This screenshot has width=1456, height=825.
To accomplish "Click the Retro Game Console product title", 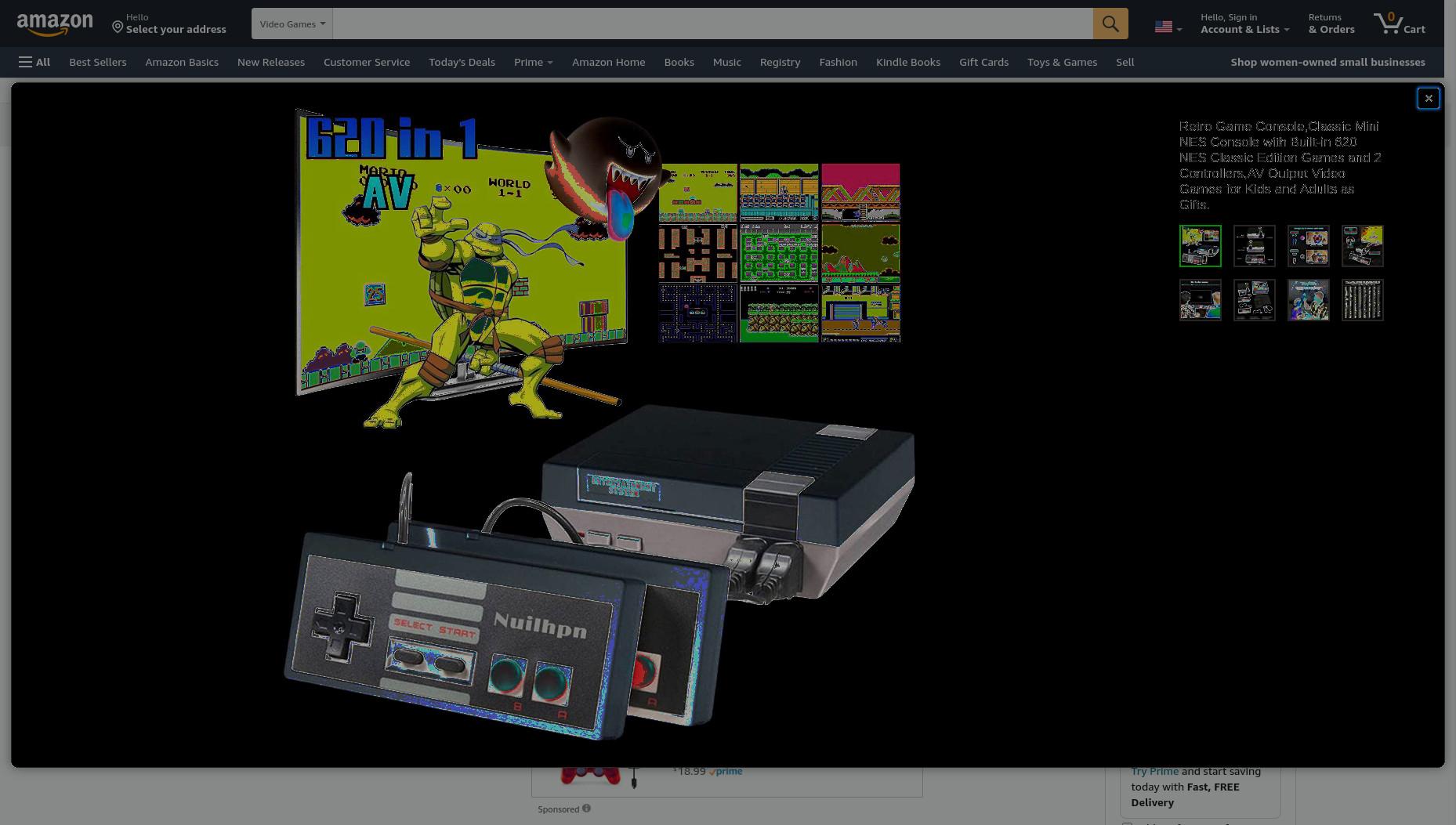I will coord(1280,165).
